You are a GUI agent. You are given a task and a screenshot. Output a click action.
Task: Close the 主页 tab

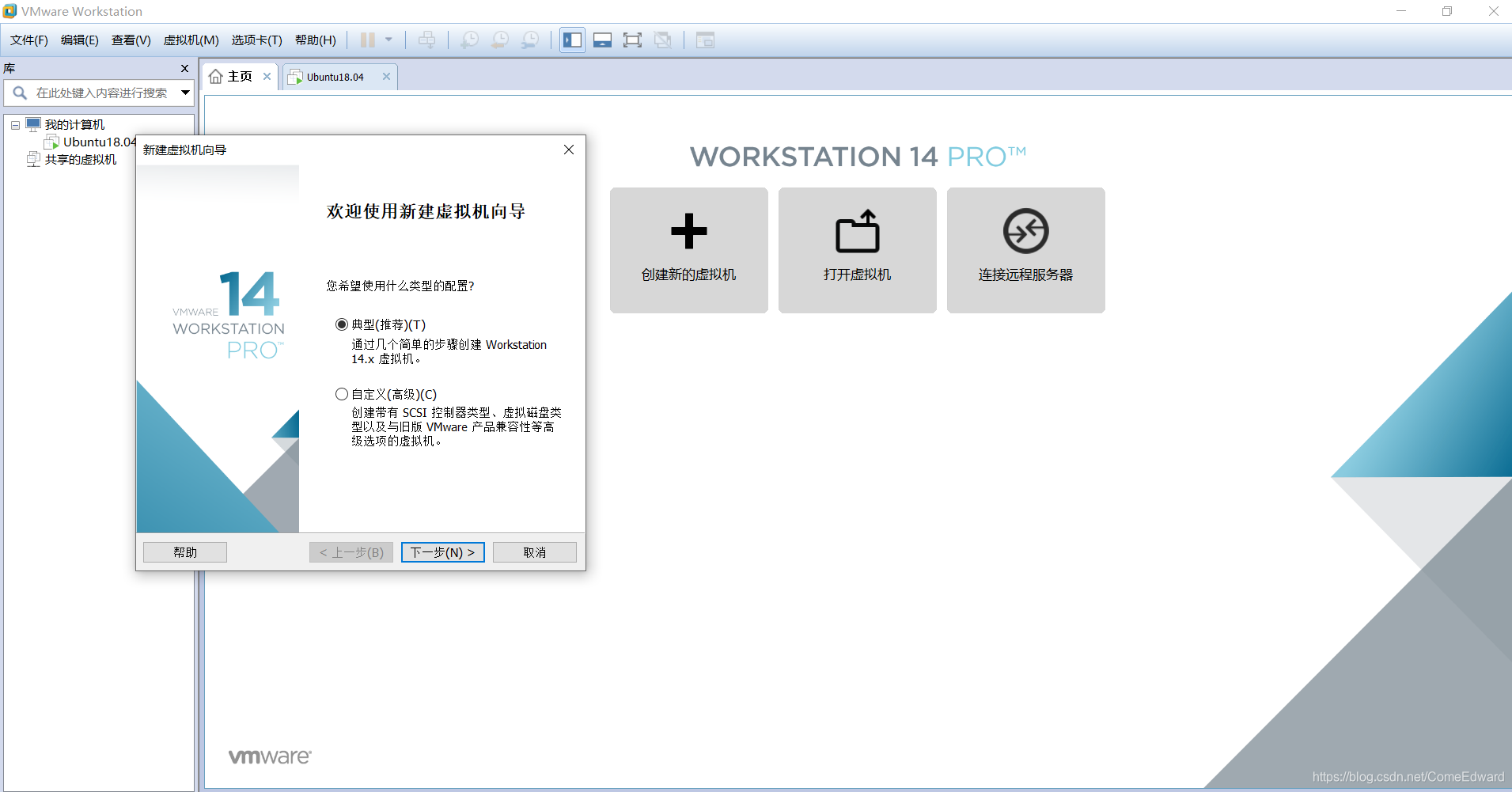click(267, 77)
